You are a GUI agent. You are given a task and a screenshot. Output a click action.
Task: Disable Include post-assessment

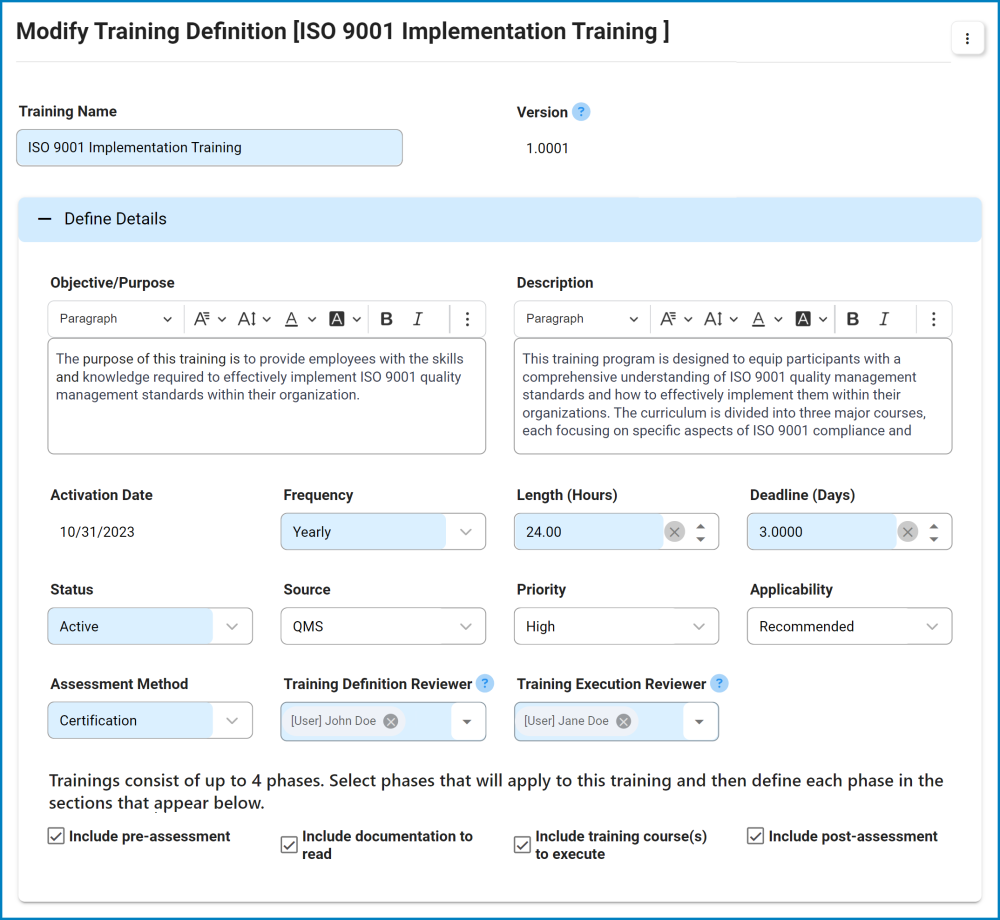tap(755, 836)
